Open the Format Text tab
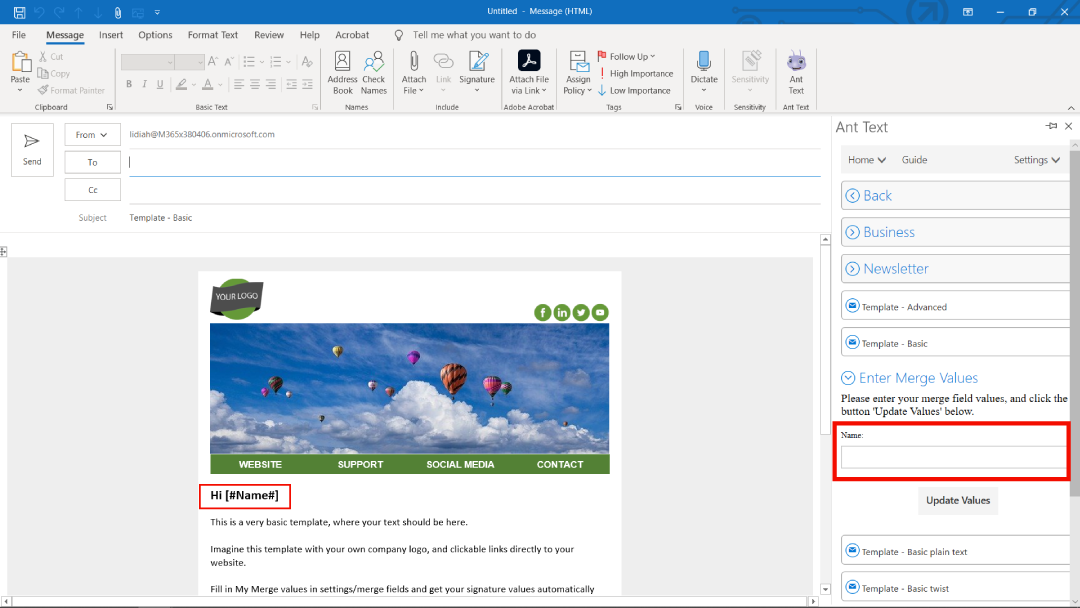 click(x=213, y=35)
